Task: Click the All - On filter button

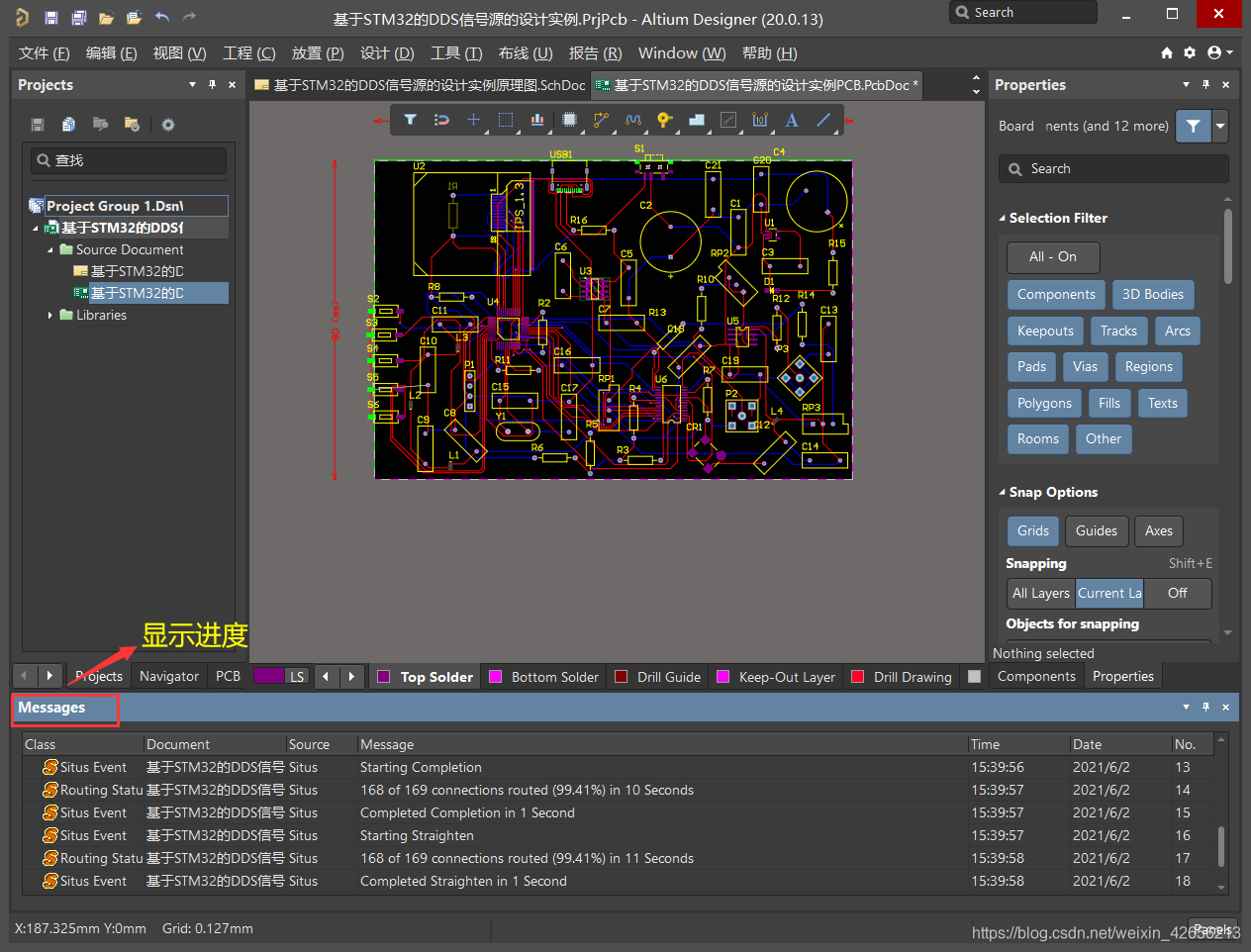Action: click(1052, 256)
